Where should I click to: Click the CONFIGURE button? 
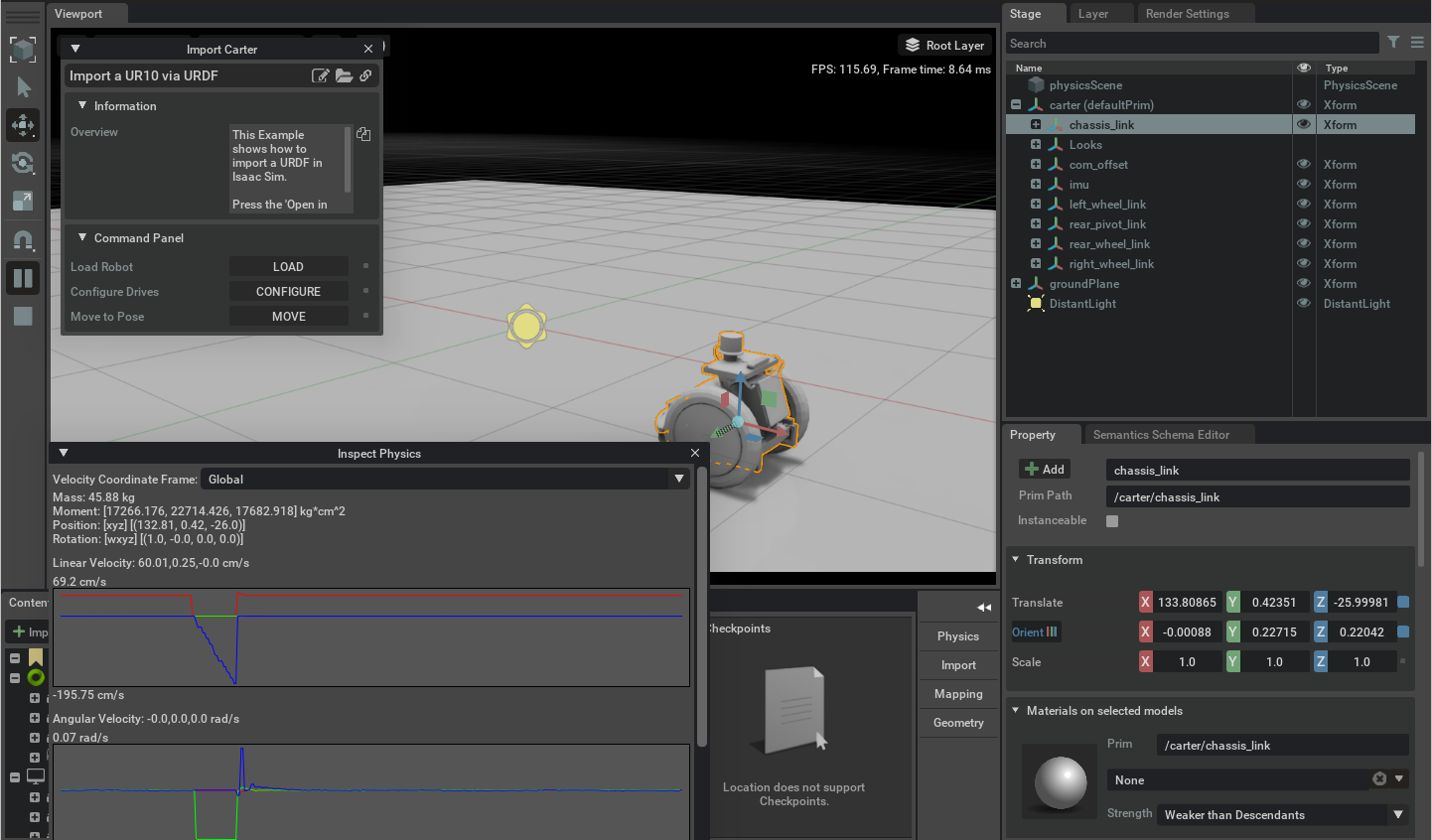click(x=289, y=291)
